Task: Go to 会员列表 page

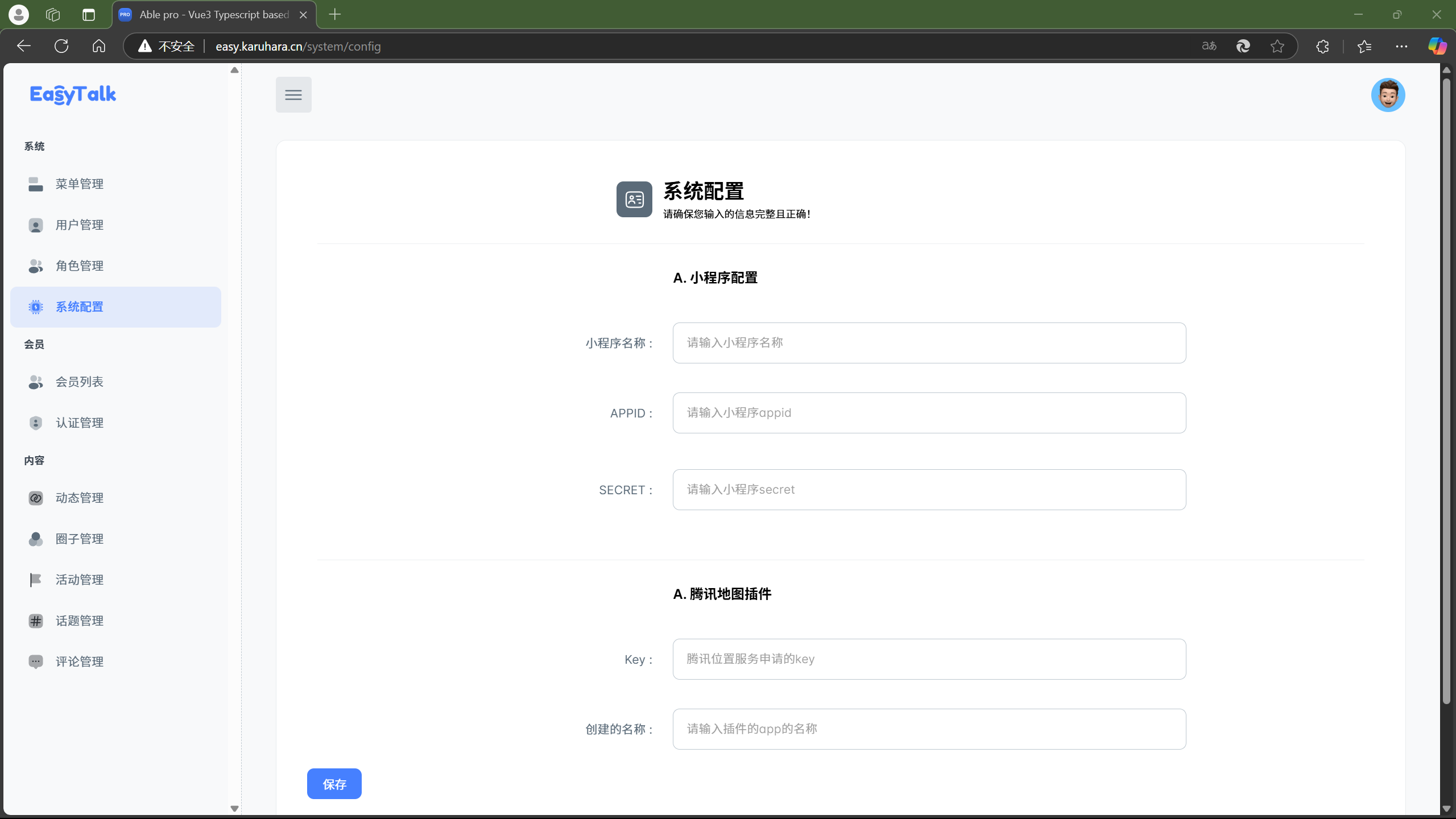Action: 80,382
